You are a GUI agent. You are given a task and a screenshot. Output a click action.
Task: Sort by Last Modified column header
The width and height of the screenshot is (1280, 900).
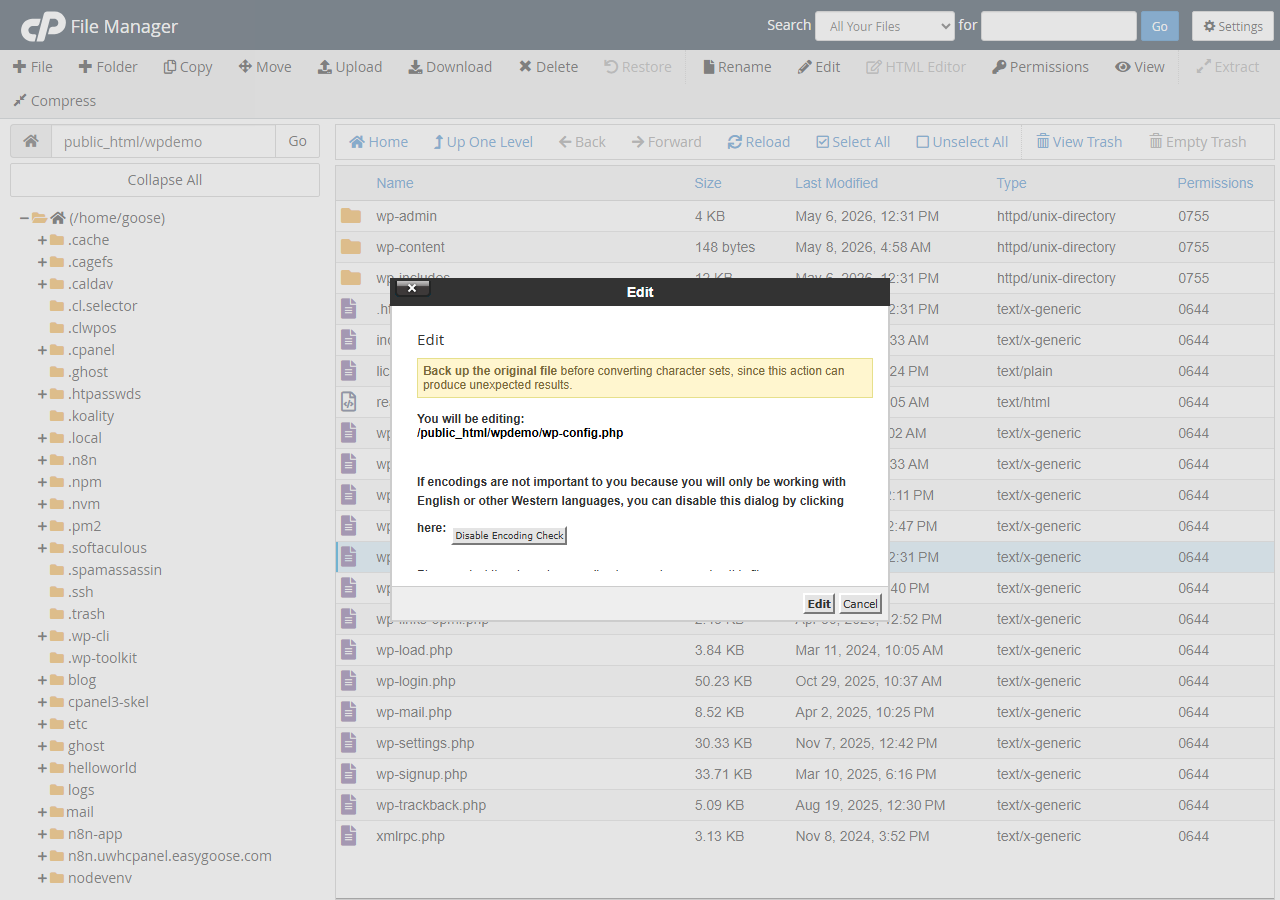836,183
